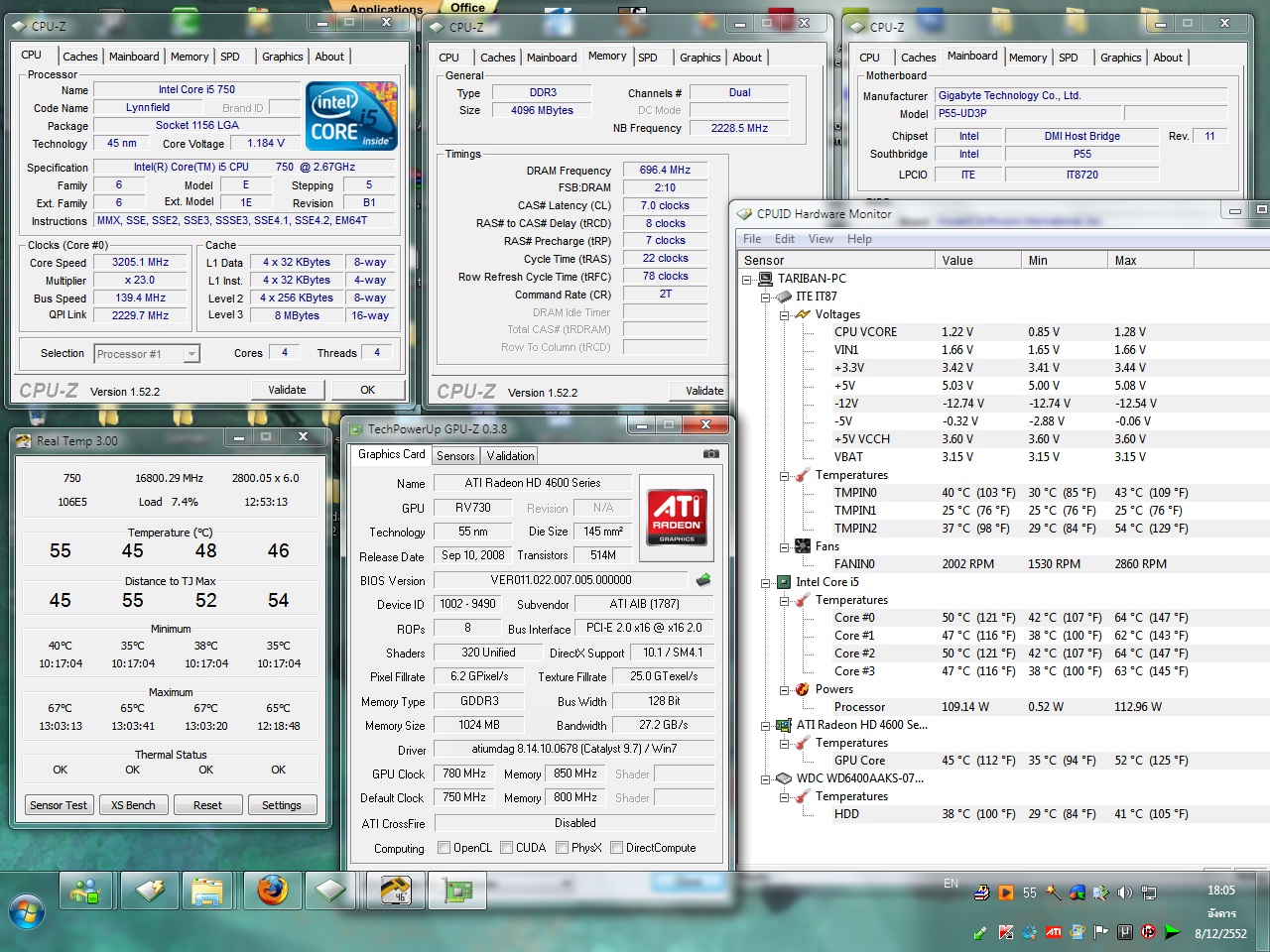The image size is (1270, 952).
Task: Click the magic wand tray icon
Action: [x=1054, y=892]
